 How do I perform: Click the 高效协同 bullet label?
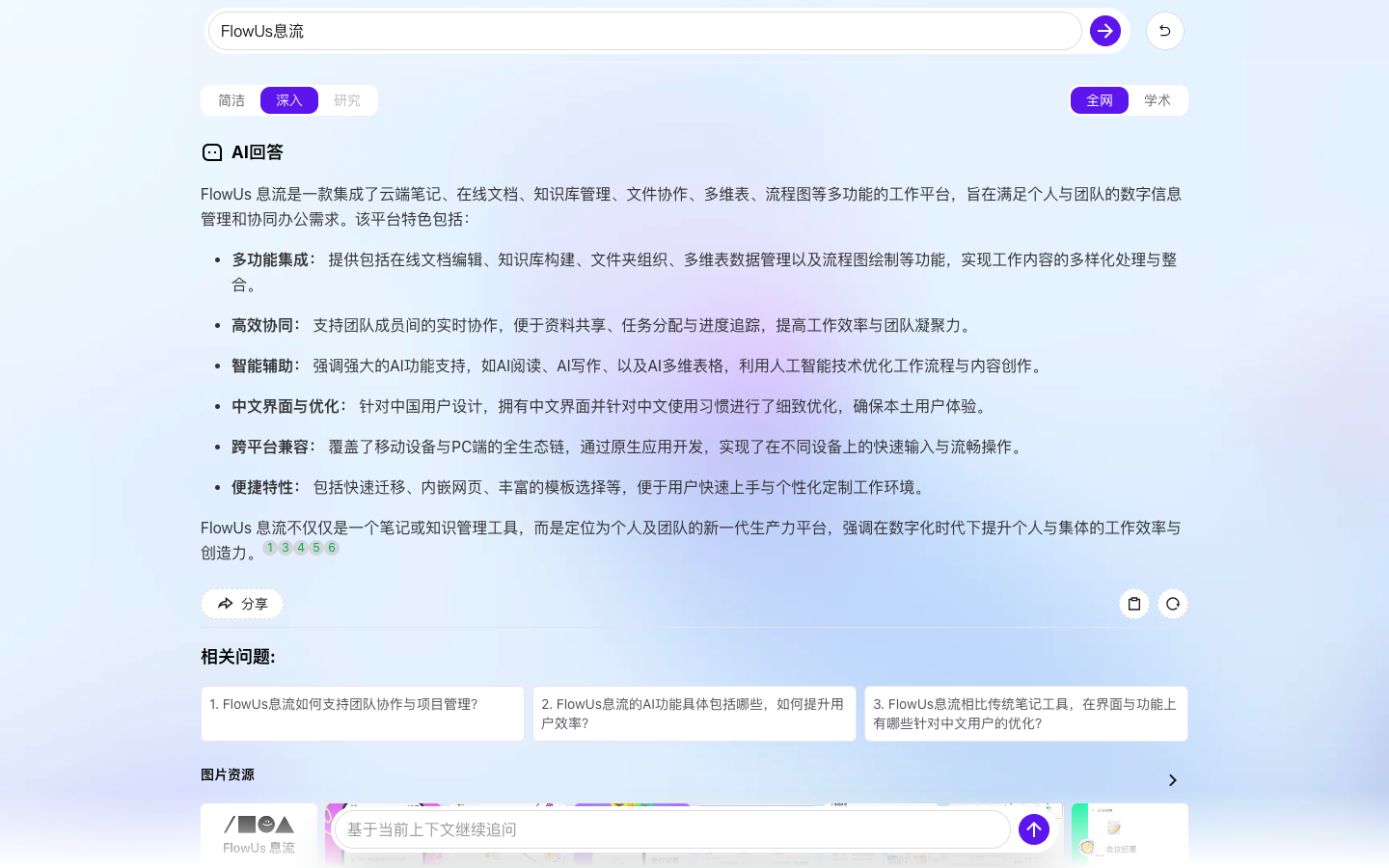(x=266, y=325)
